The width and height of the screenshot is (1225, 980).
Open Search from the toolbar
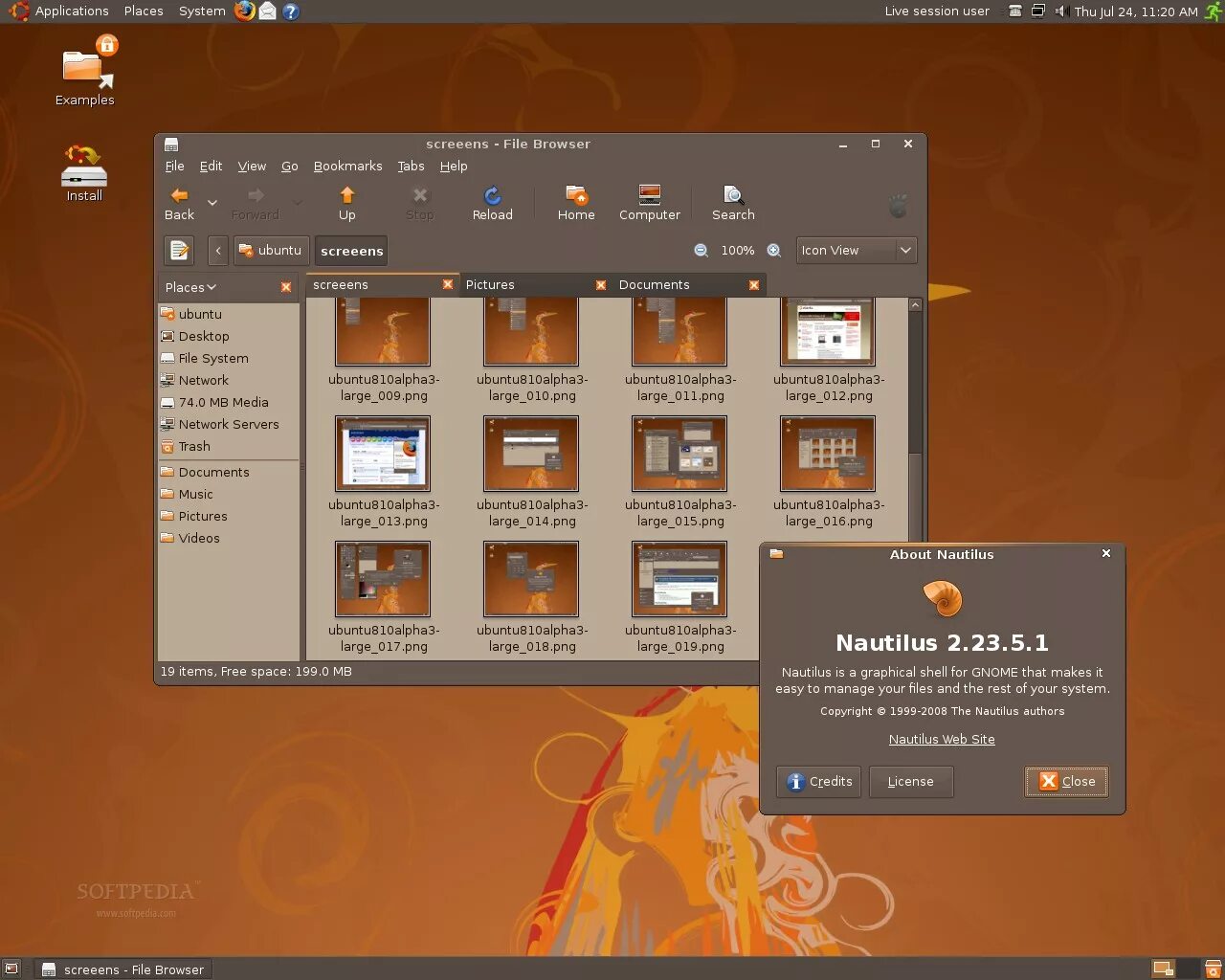tap(733, 203)
